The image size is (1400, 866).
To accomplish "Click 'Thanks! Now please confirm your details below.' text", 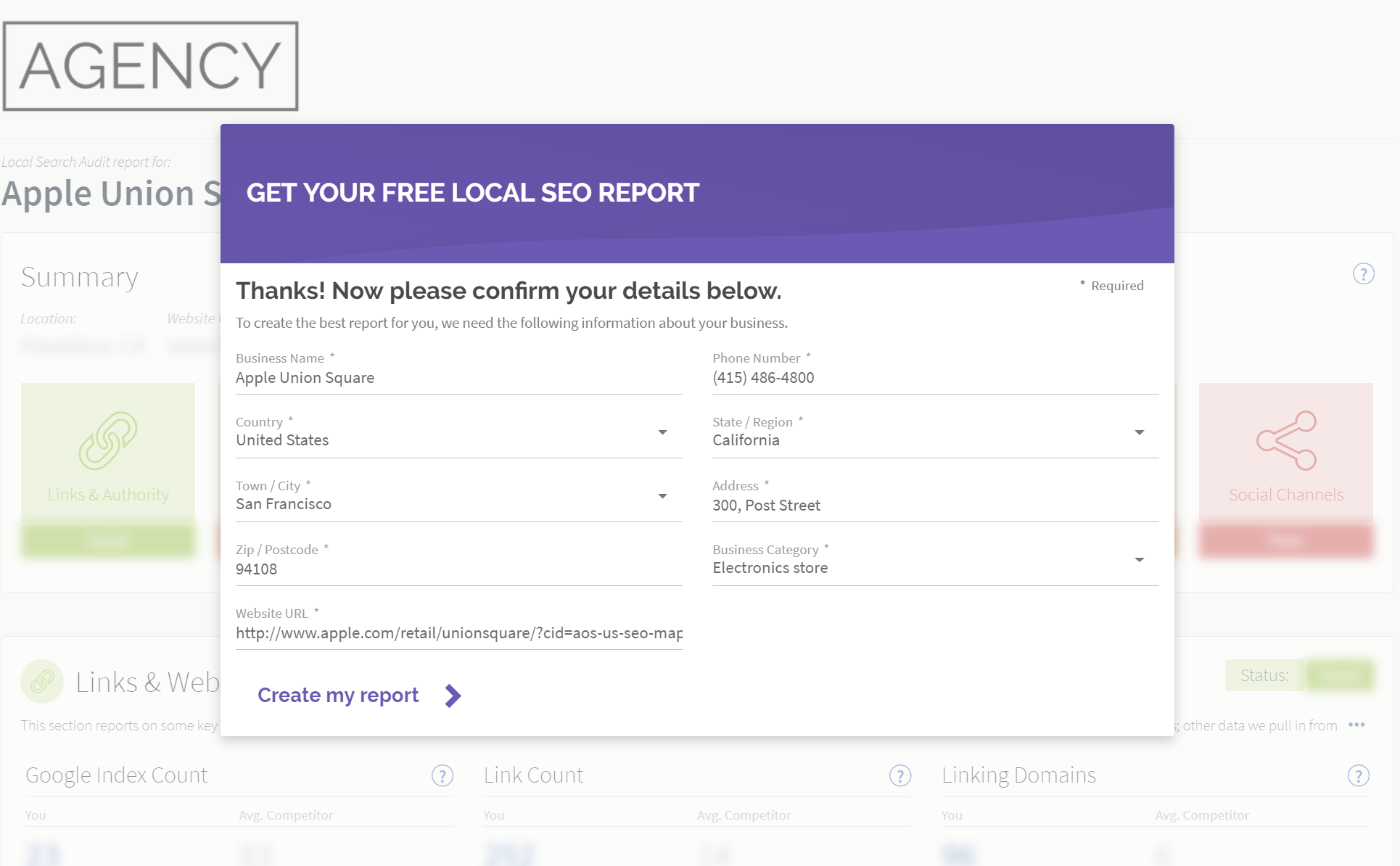I will [508, 291].
